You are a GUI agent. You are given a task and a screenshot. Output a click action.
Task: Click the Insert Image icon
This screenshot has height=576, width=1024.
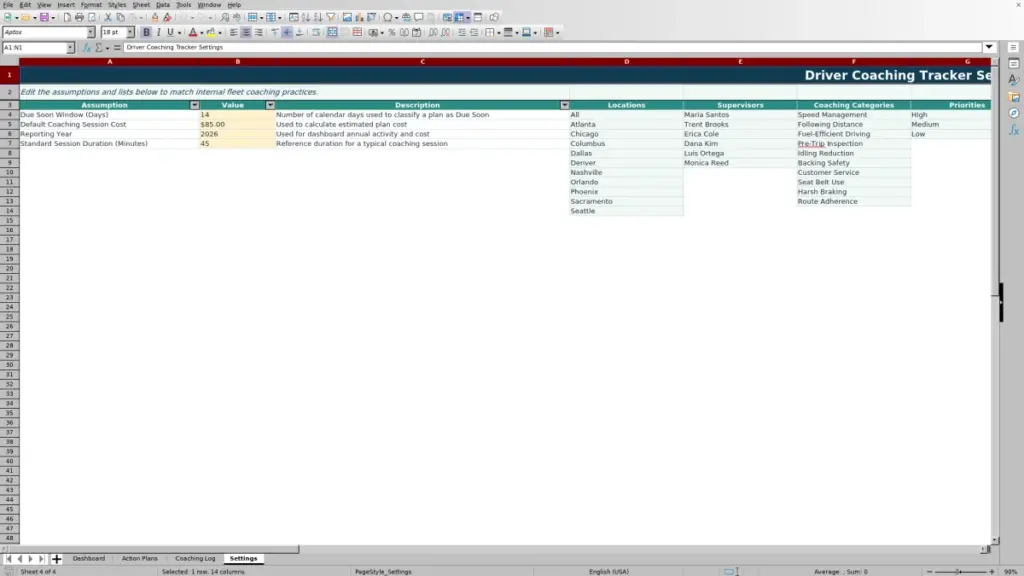[x=347, y=17]
